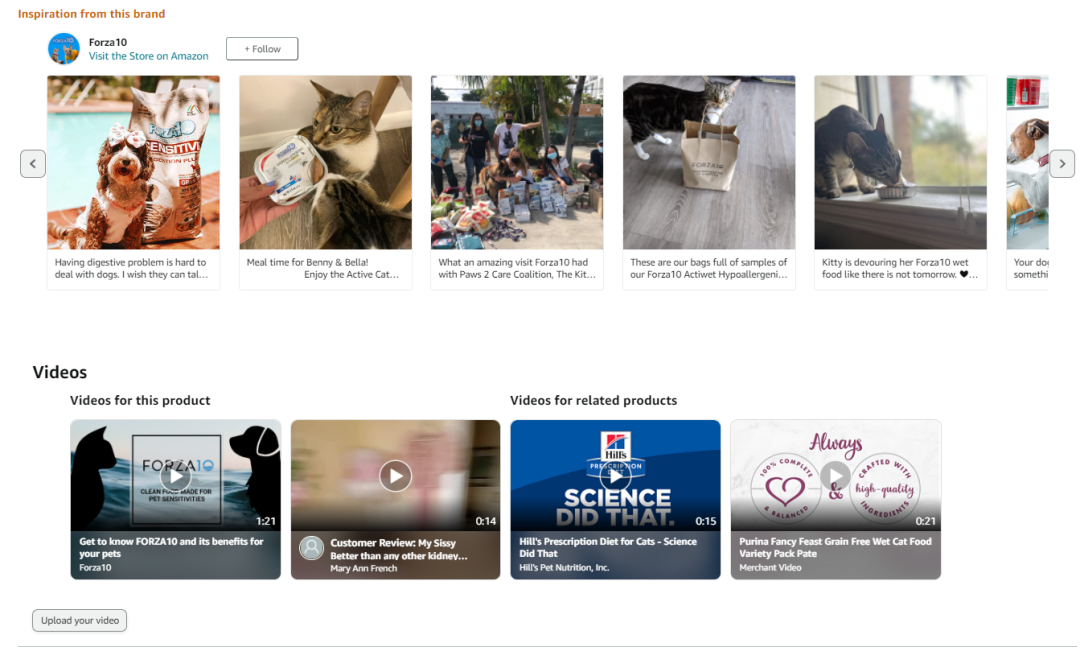The height and width of the screenshot is (647, 1080).
Task: Click Merchant Video uploader label
Action: [x=770, y=568]
